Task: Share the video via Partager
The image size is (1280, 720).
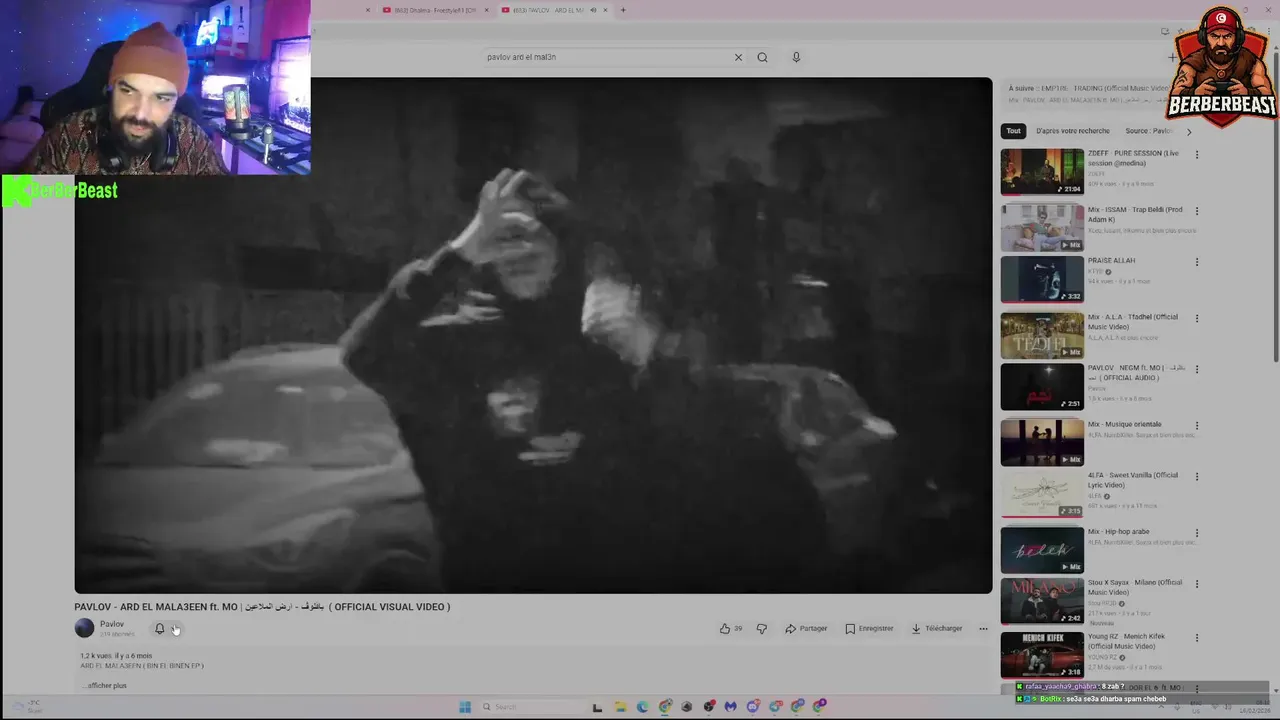Action: coord(806,628)
